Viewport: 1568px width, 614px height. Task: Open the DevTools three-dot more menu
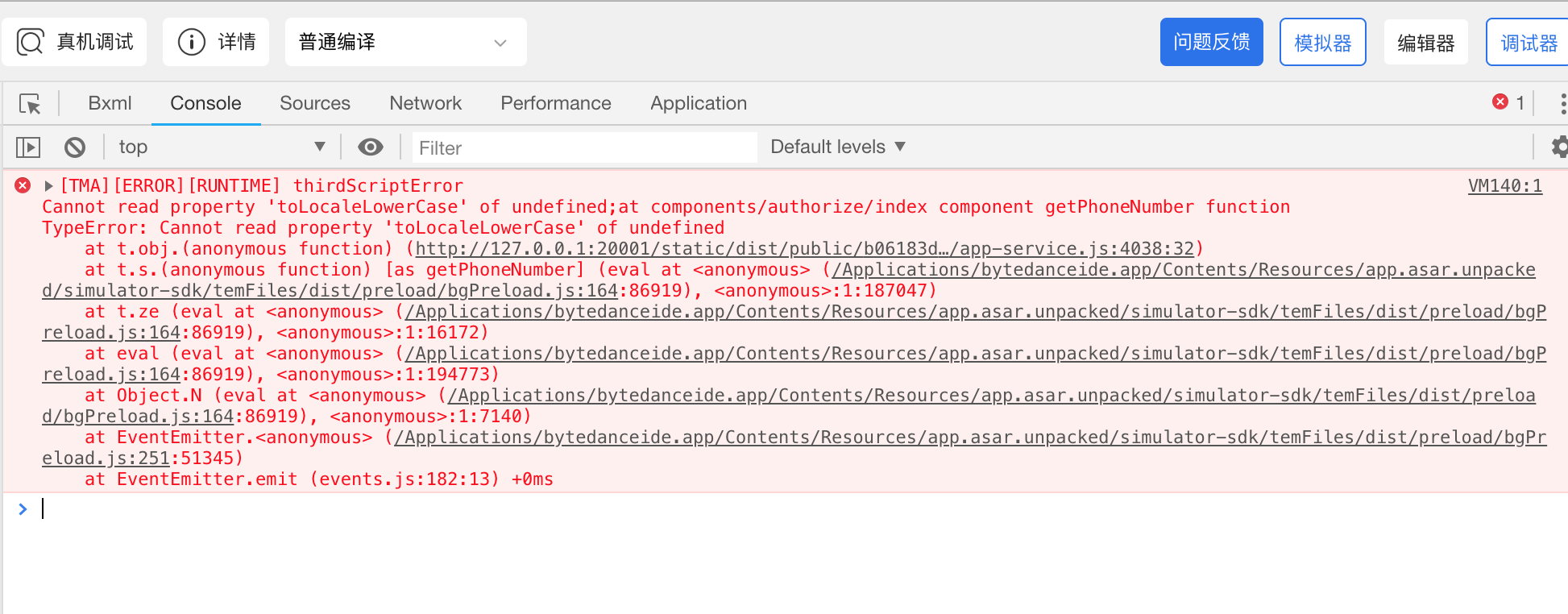click(x=1562, y=103)
